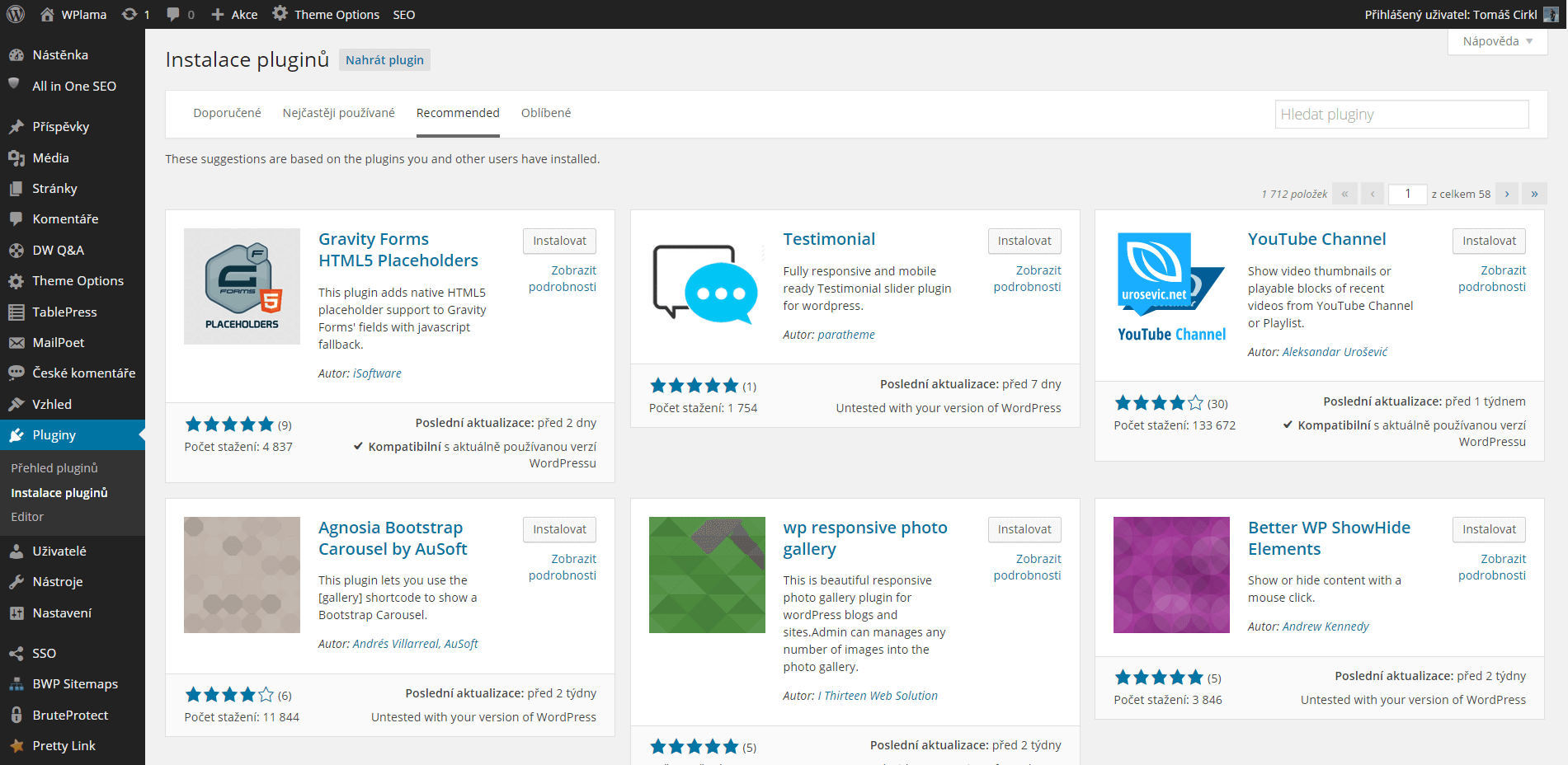Open Gravity Forms HTML5 Placeholders title
Viewport: 1568px width, 765px height.
coord(398,250)
